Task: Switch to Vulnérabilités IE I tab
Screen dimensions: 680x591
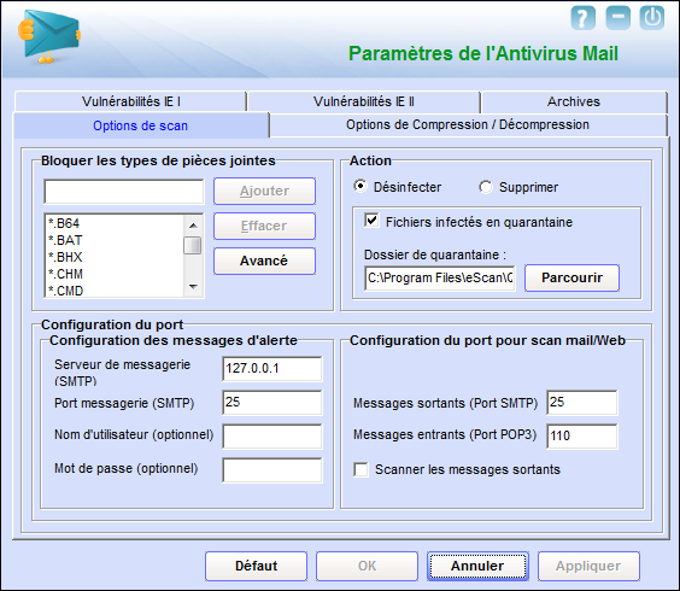Action: (131, 101)
